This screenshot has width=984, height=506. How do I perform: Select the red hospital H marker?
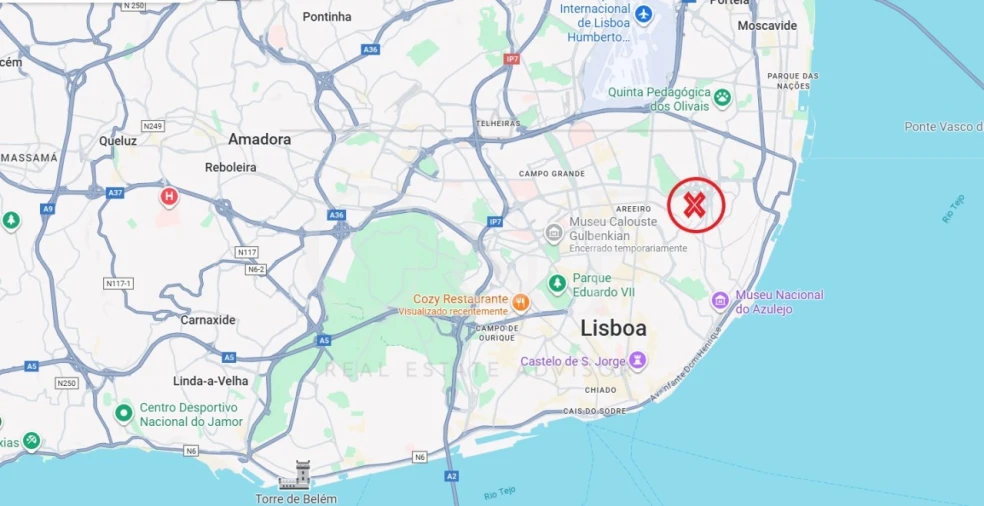[168, 196]
